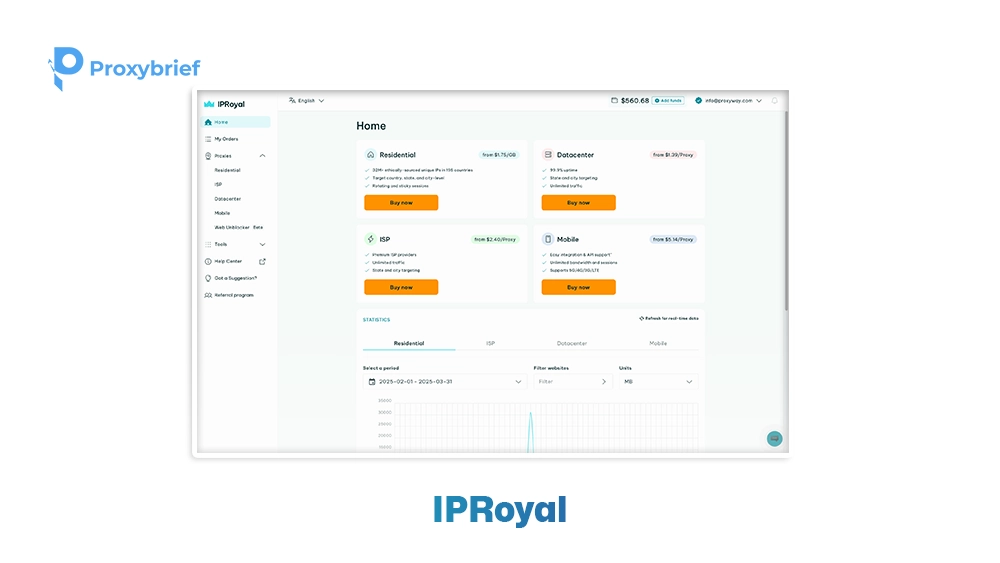This screenshot has height=563, width=1000.
Task: Open the info@proxyway.com account dropdown
Action: pyautogui.click(x=729, y=101)
